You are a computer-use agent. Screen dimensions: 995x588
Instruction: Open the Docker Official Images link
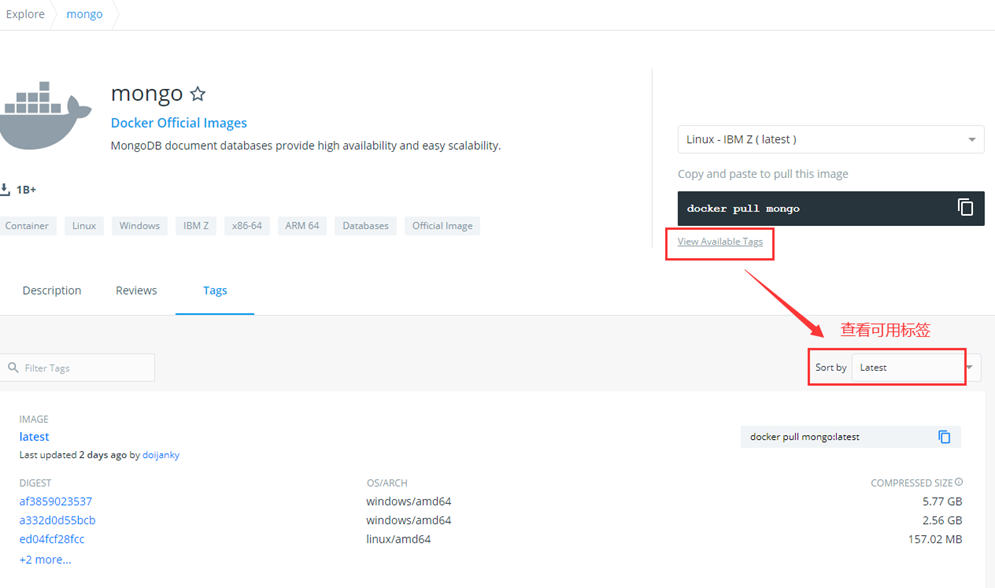tap(179, 123)
